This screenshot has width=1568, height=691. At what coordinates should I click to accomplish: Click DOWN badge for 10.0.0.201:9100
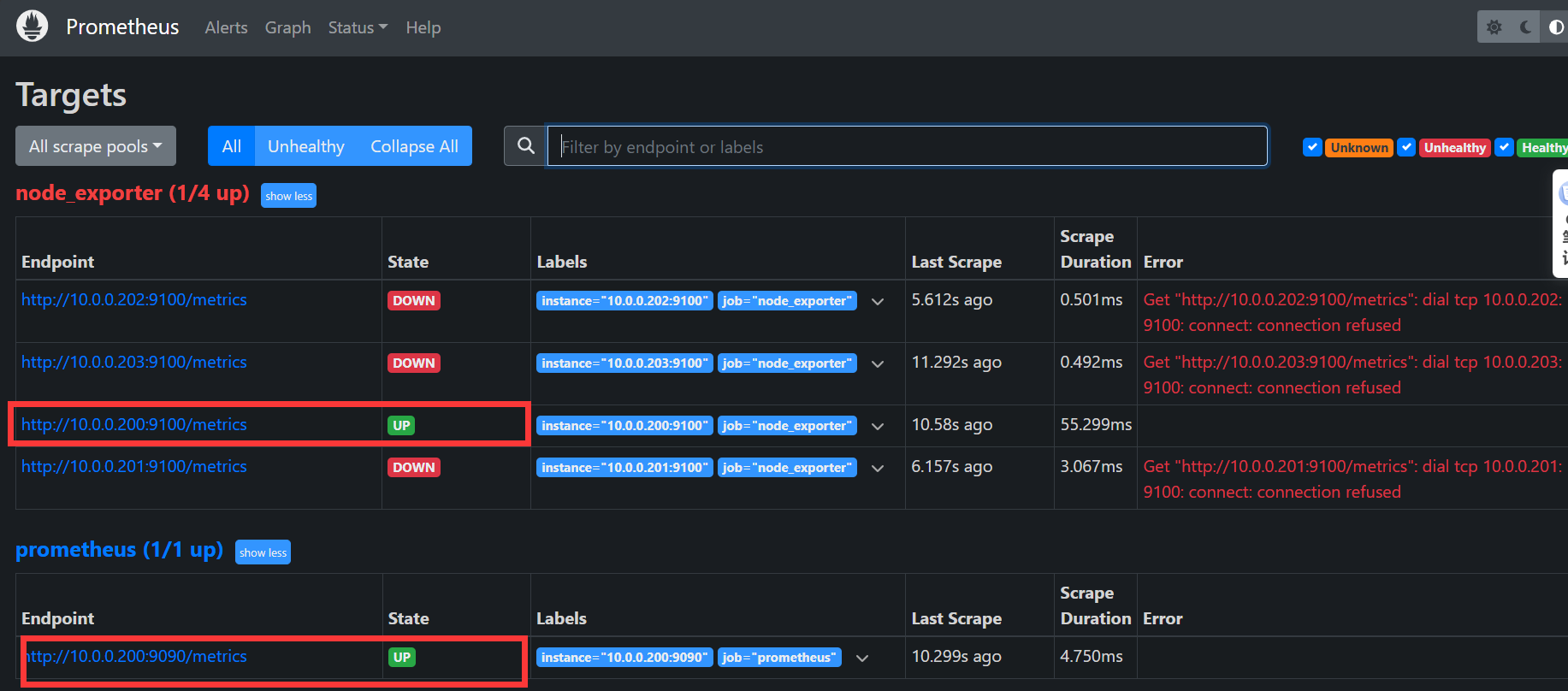414,468
